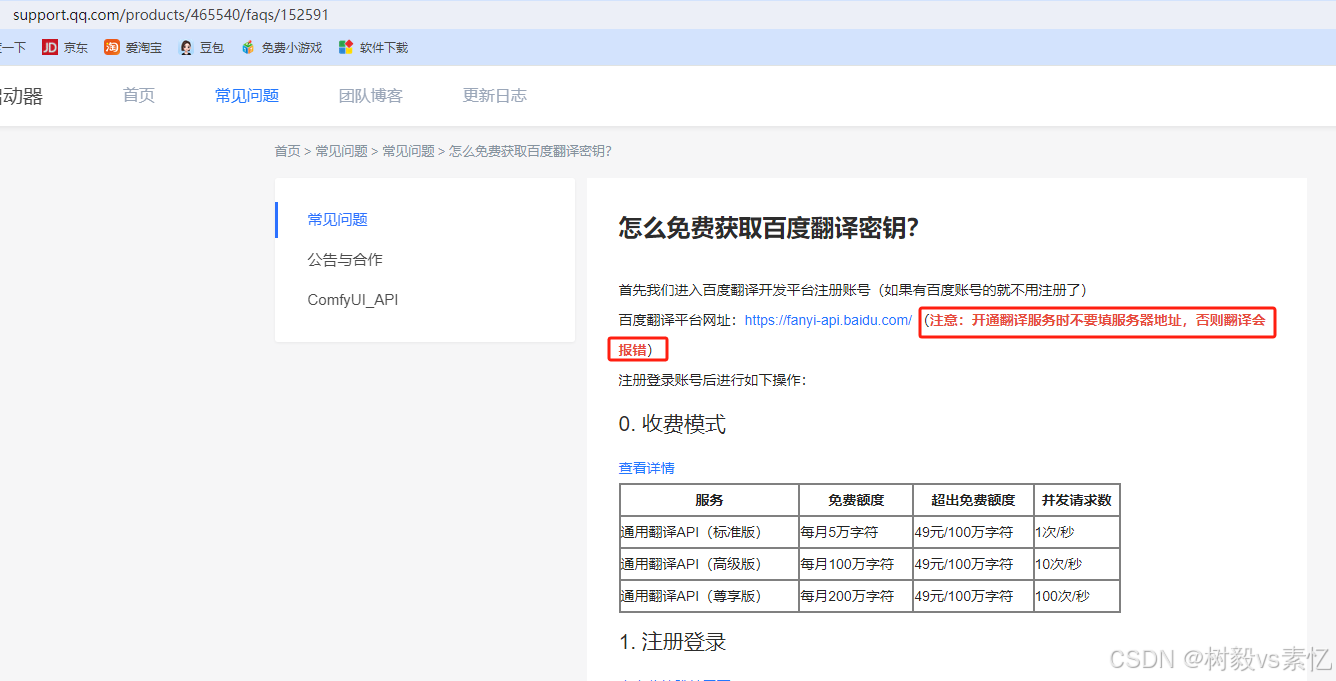Click the JD 京东 bookmark icon
Image resolution: width=1336 pixels, height=681 pixels.
click(50, 47)
